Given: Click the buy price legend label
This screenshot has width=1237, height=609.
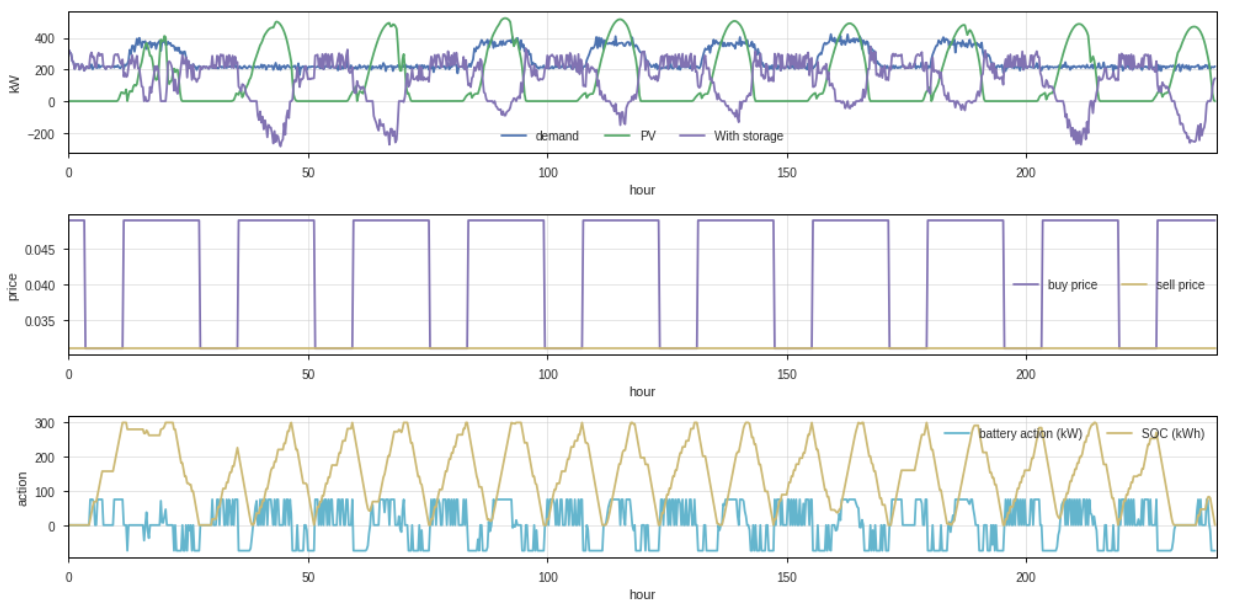Looking at the screenshot, I should (x=1072, y=285).
